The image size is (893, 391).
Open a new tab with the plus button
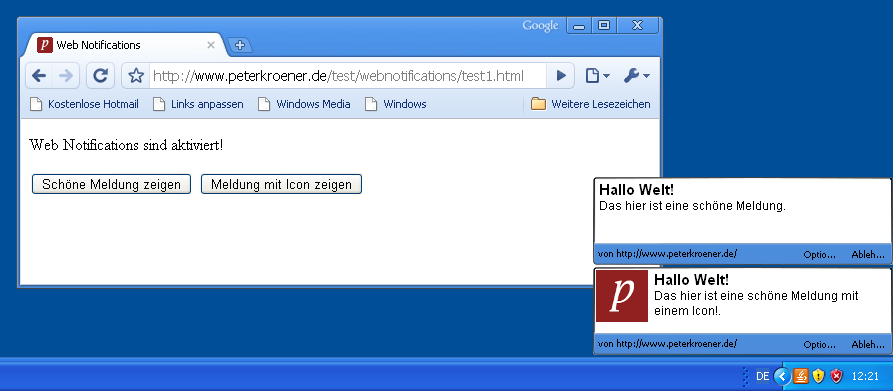tap(240, 46)
